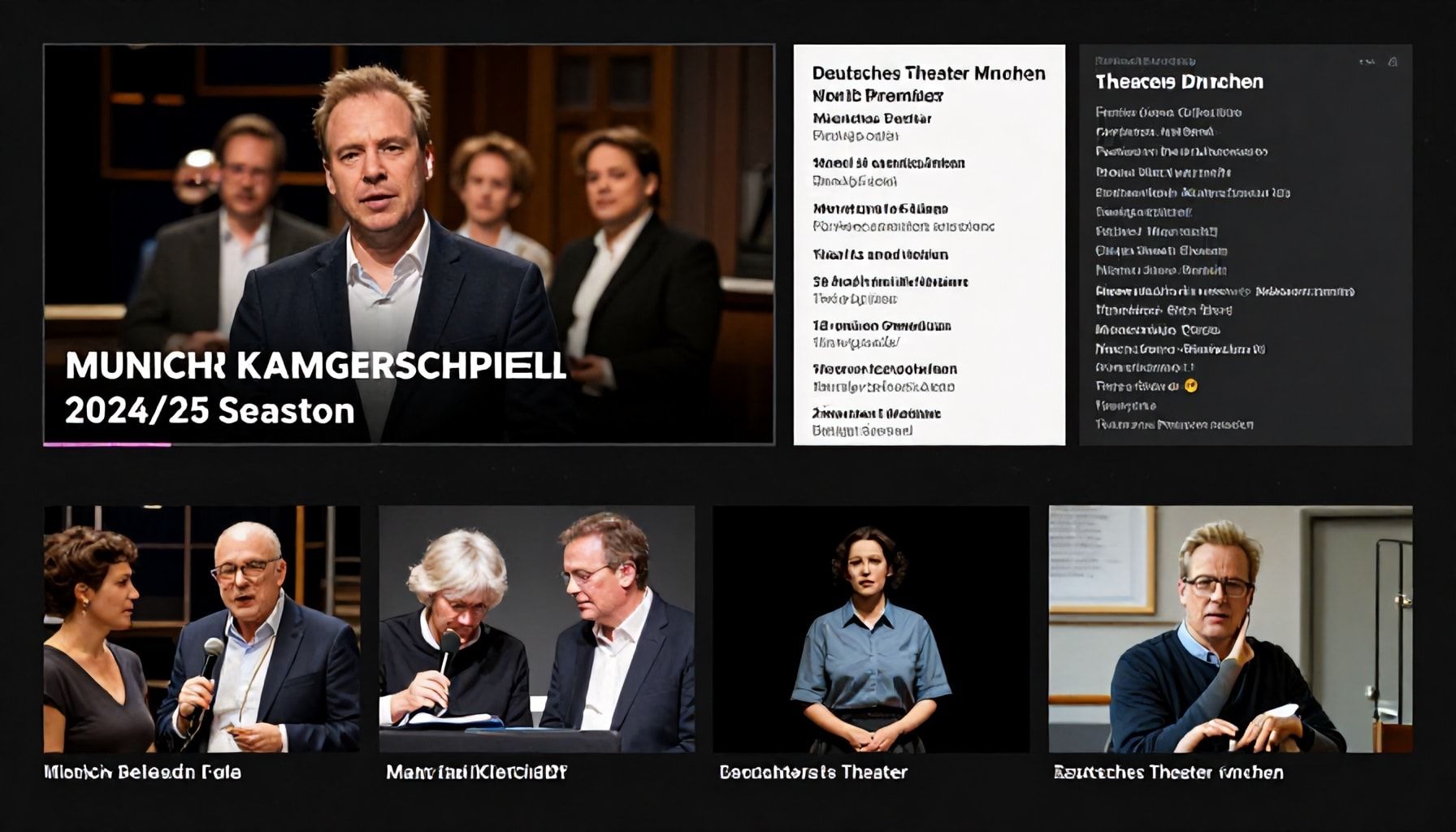Click the caption under the two-people thumbnail
Viewport: 1456px width, 832px height.
pos(476,773)
